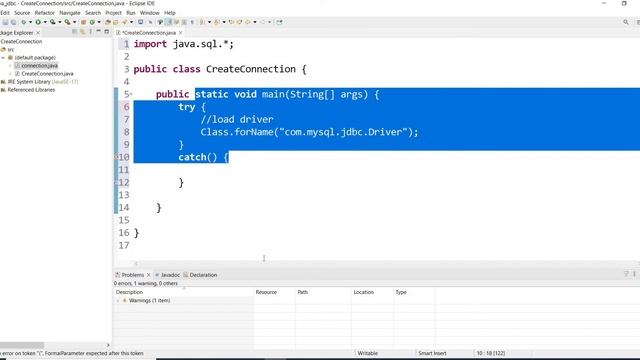
Task: Open the Project menu
Action: (113, 13)
